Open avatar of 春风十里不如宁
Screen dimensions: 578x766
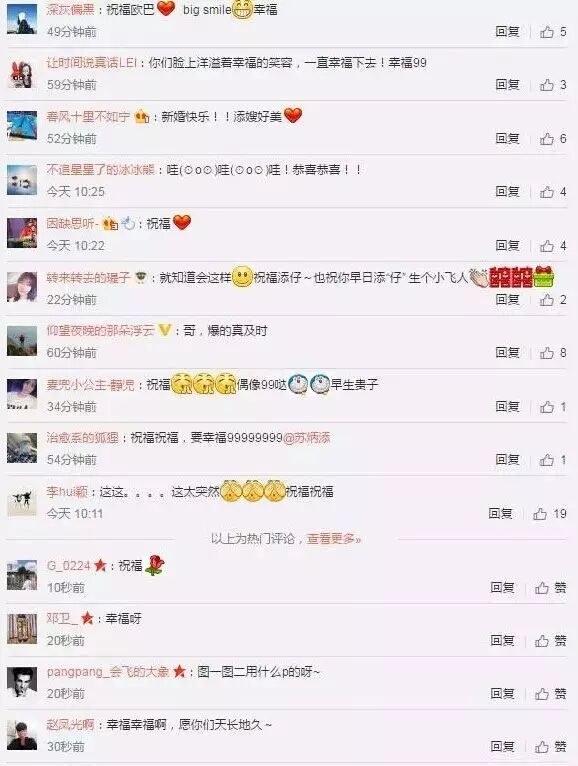tap(22, 126)
